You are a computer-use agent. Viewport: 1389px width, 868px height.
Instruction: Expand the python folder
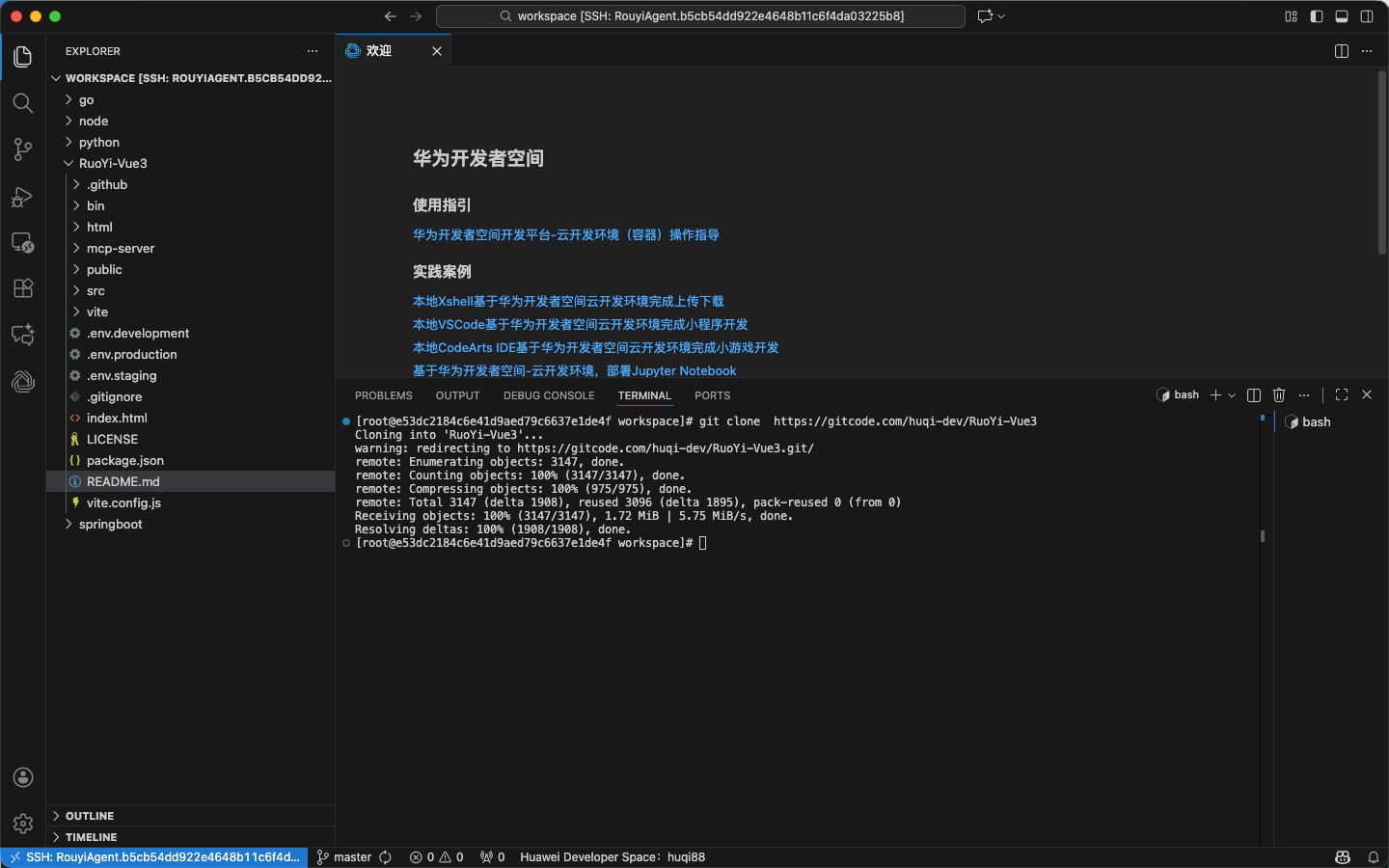[190, 143]
